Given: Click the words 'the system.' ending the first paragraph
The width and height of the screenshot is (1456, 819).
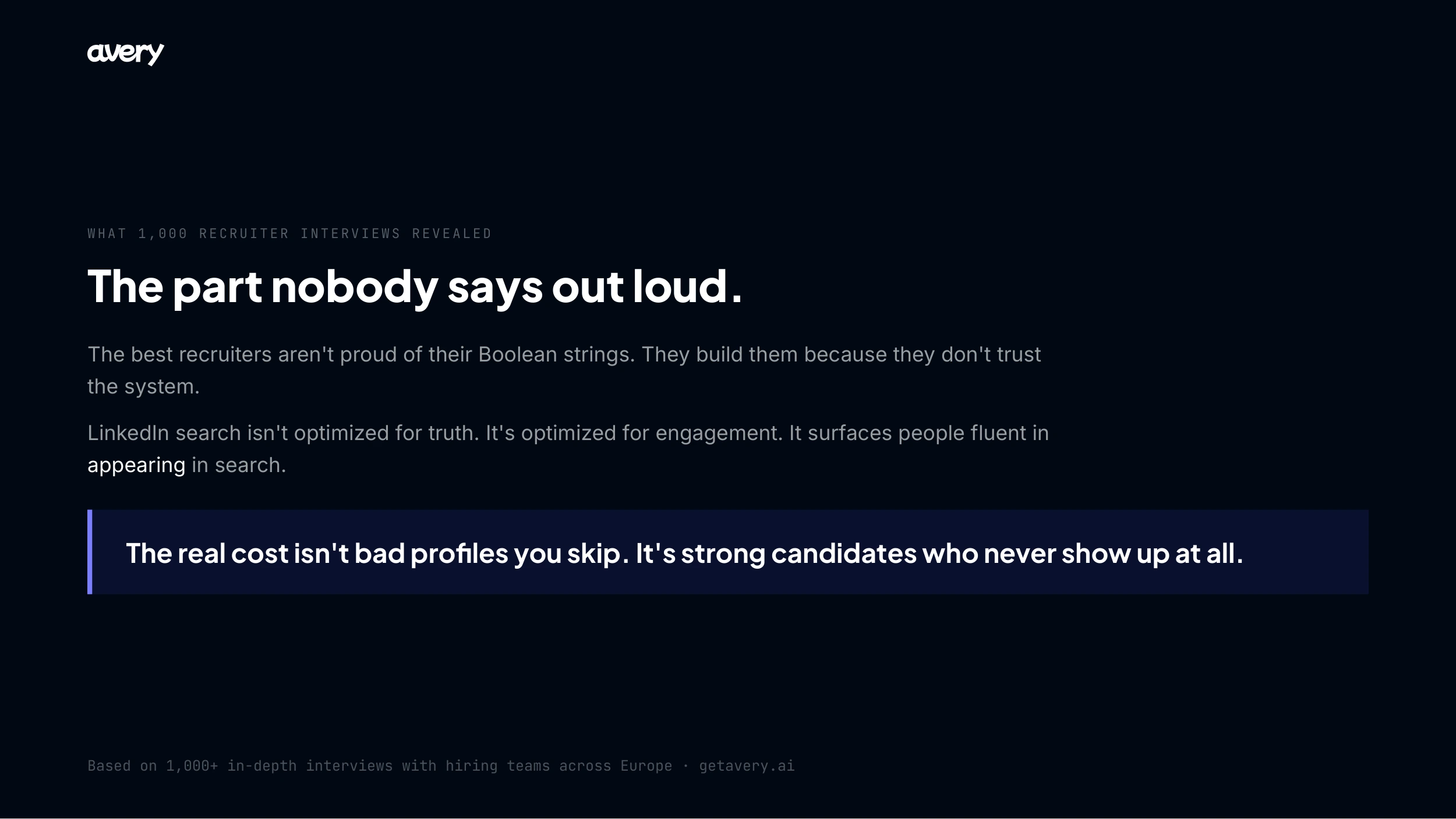Looking at the screenshot, I should tap(143, 387).
